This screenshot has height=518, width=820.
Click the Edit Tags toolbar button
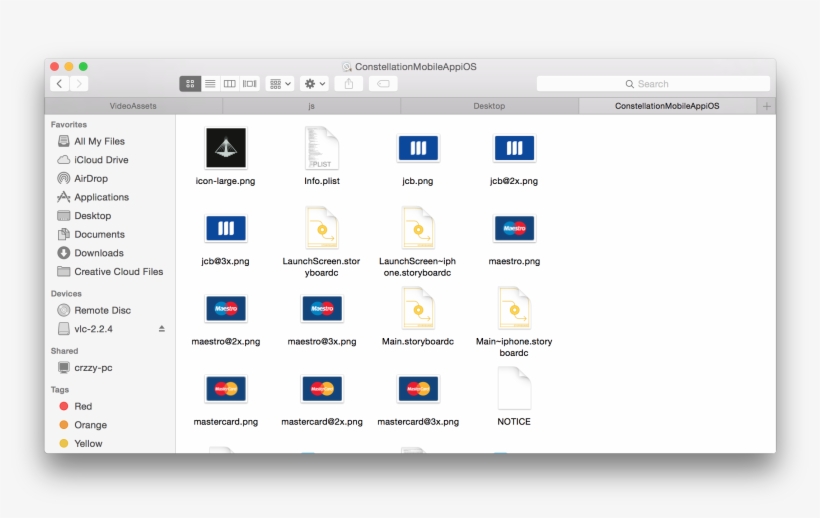[383, 84]
